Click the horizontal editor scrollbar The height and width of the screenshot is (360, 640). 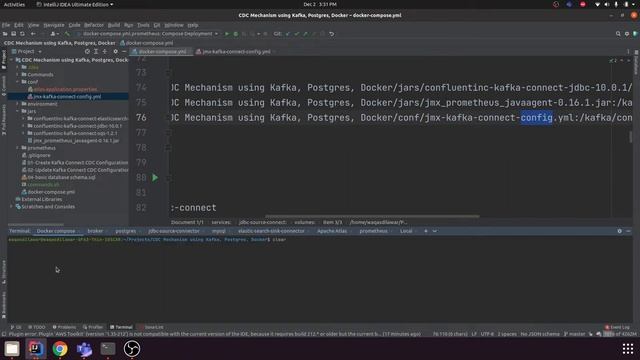(372, 216)
